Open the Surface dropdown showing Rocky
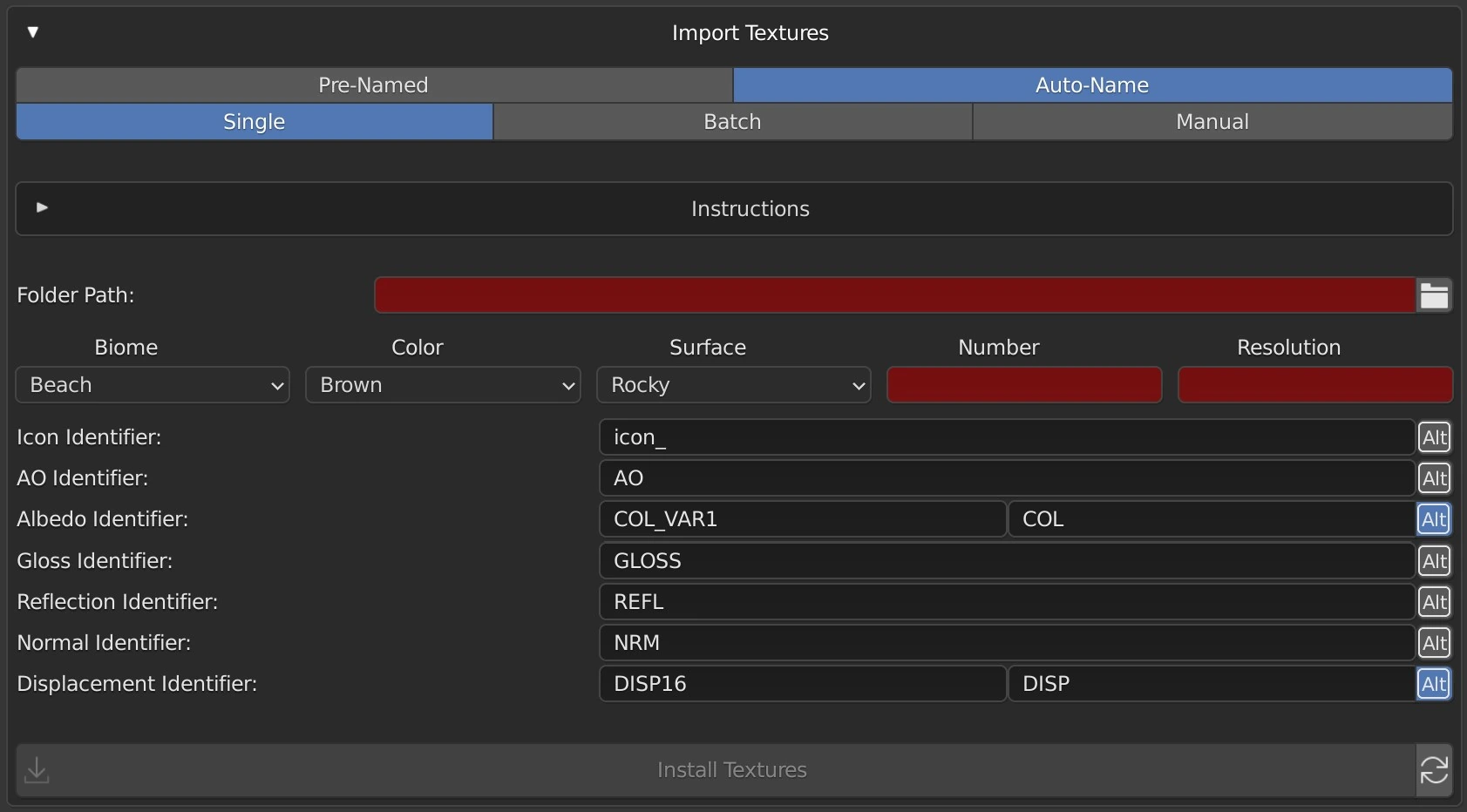 coord(733,385)
